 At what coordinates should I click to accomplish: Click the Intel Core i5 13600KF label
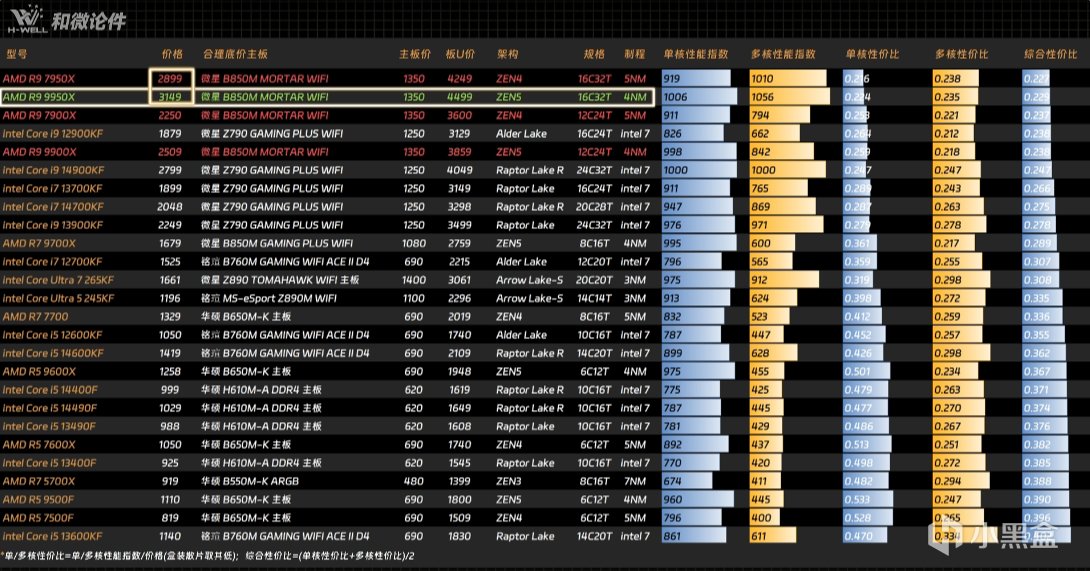click(x=53, y=536)
